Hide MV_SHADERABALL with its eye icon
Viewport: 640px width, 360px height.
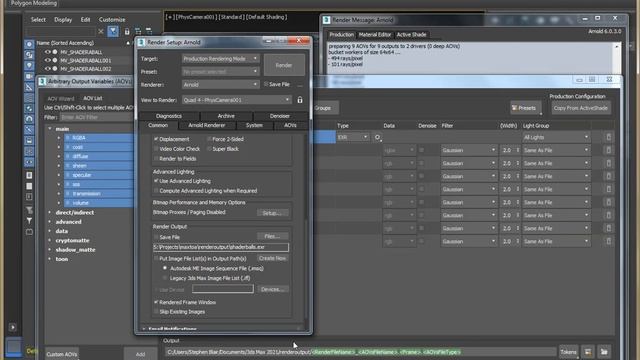click(48, 52)
